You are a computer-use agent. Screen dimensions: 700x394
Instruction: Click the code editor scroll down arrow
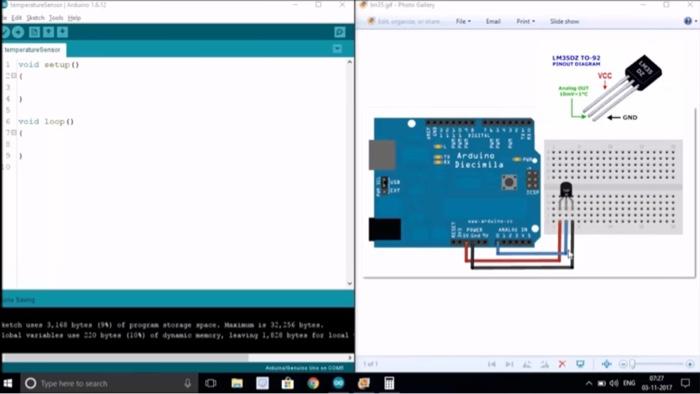click(350, 283)
